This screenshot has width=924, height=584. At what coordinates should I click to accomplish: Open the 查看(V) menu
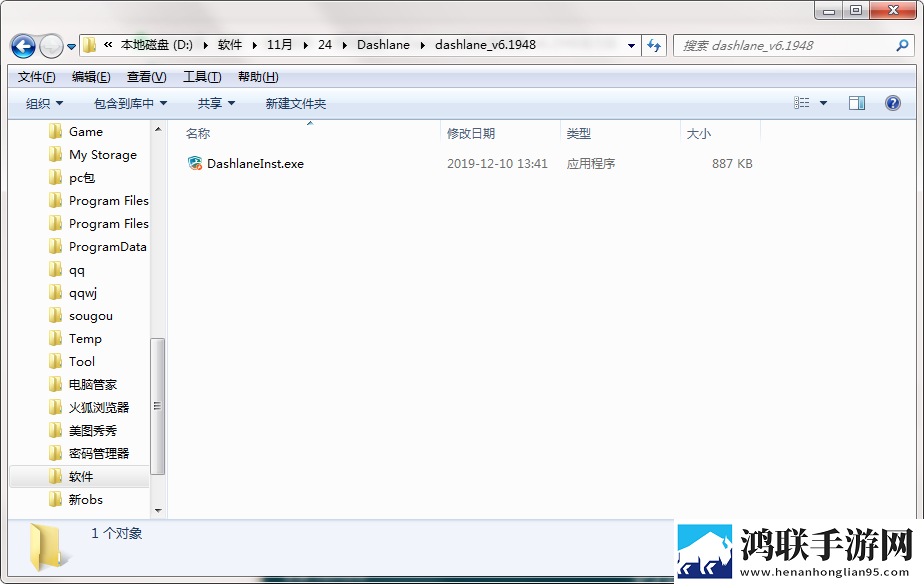click(146, 77)
